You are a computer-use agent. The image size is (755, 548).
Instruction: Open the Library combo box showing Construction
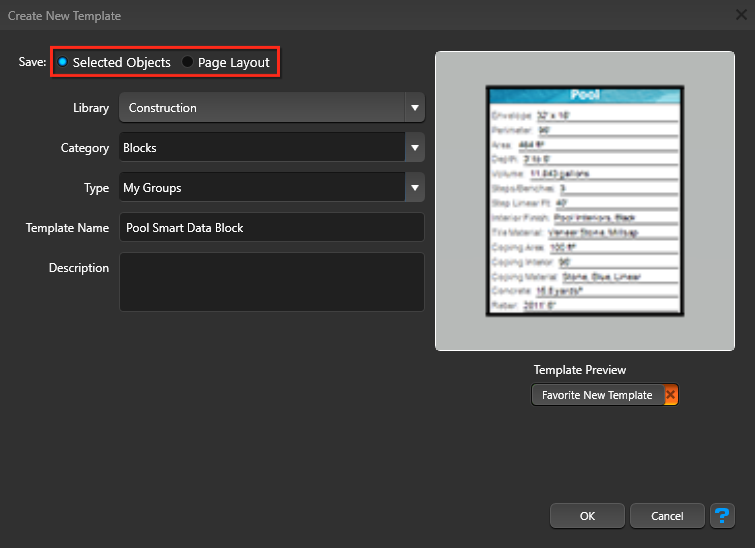[x=260, y=108]
